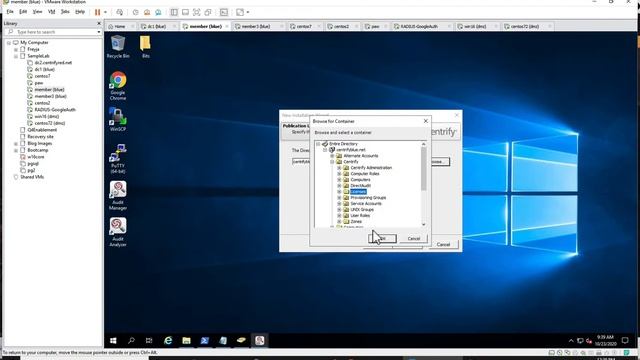Click the container tree vertical scrollbar

click(423, 168)
